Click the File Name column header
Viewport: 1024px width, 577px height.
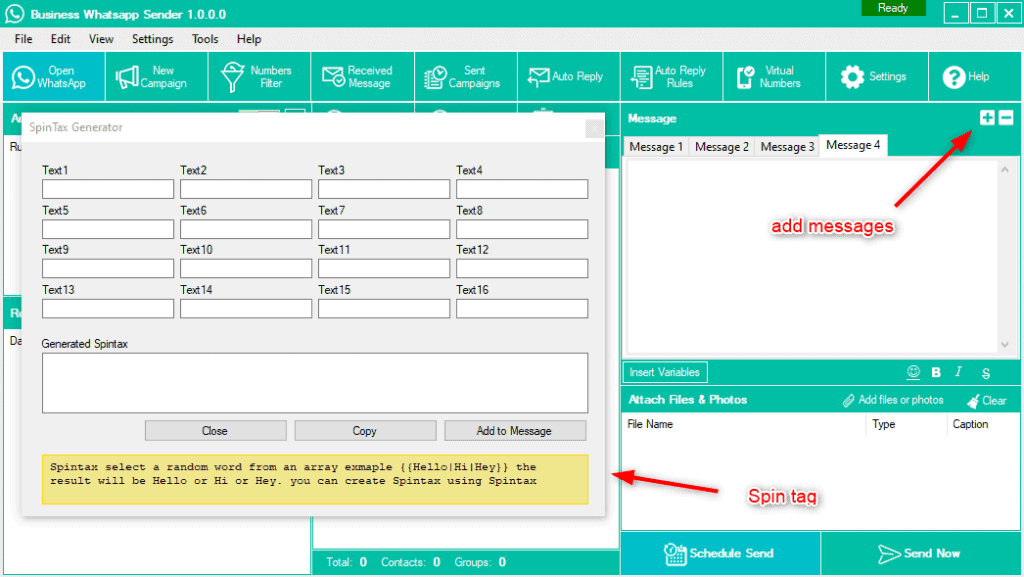pyautogui.click(x=744, y=424)
